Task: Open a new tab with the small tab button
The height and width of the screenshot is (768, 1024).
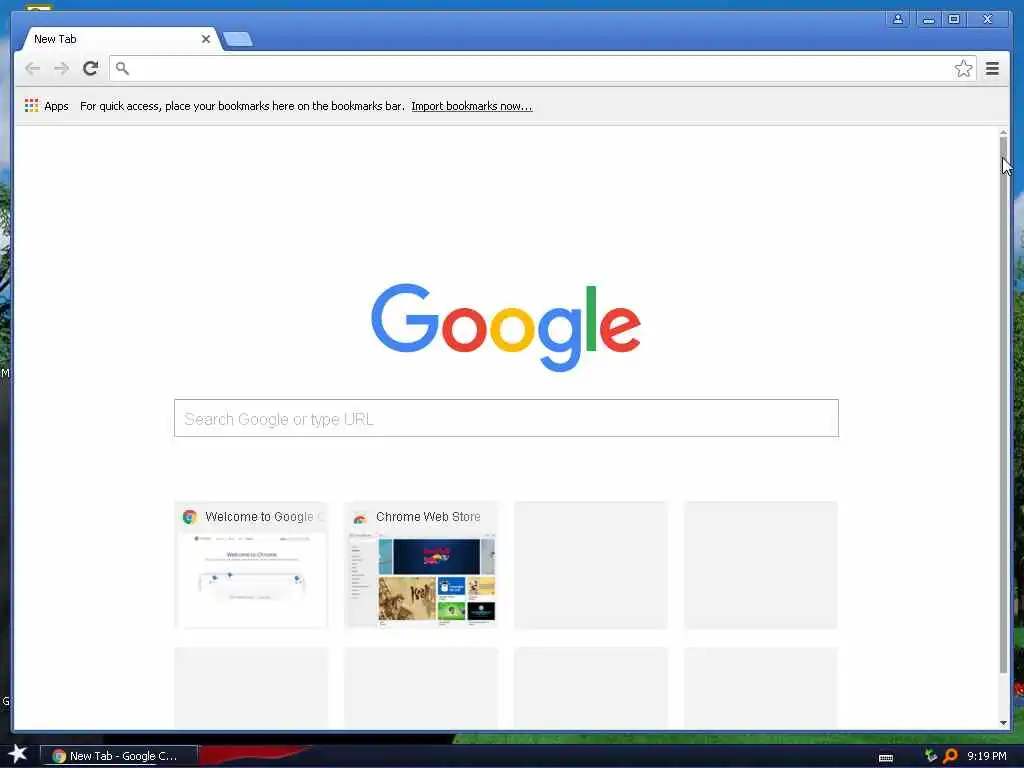Action: 237,39
